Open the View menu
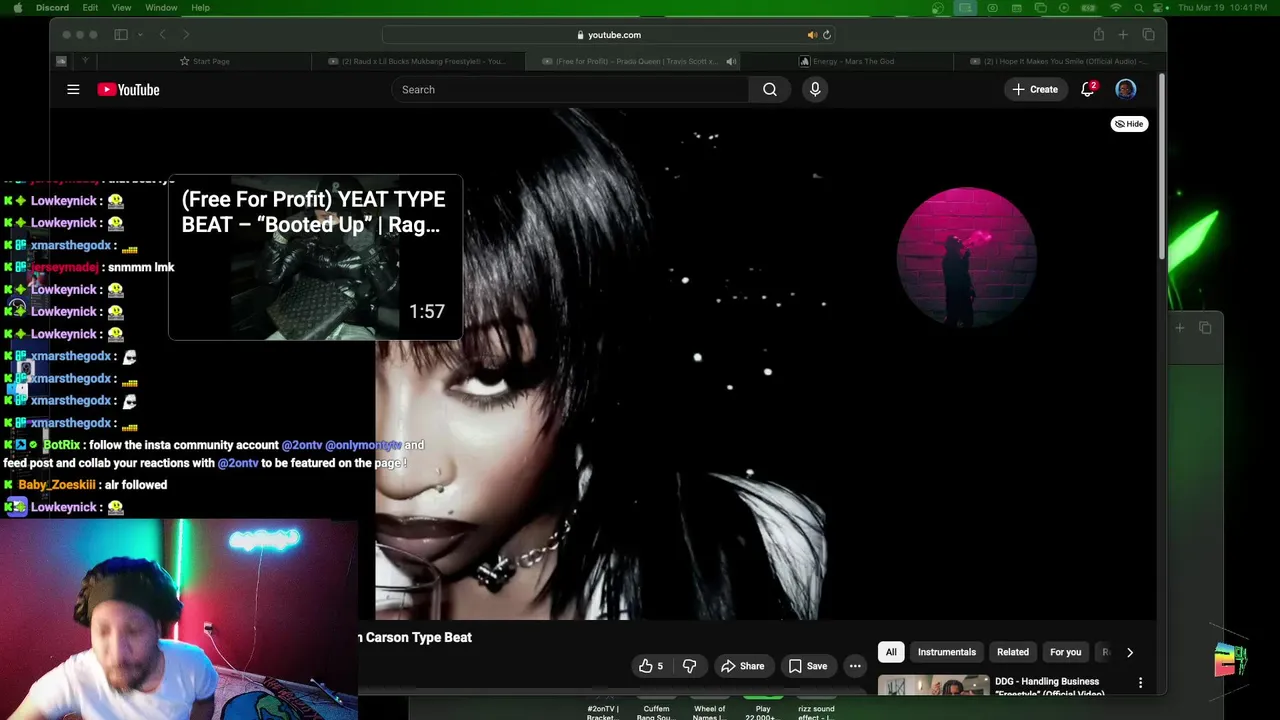Screen dimensions: 1280x720 [121, 8]
